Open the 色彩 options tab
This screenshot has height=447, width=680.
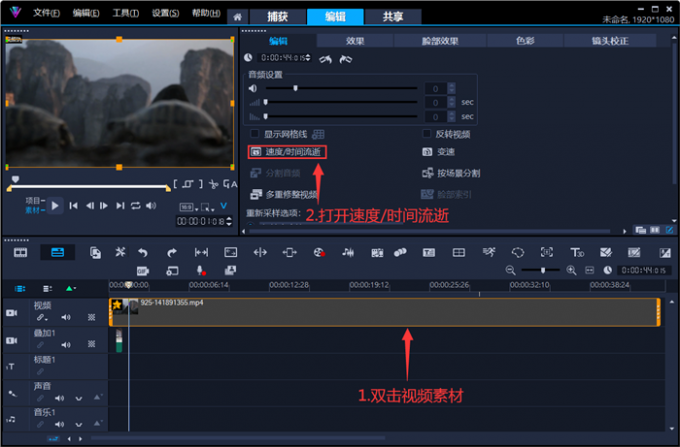coord(525,41)
